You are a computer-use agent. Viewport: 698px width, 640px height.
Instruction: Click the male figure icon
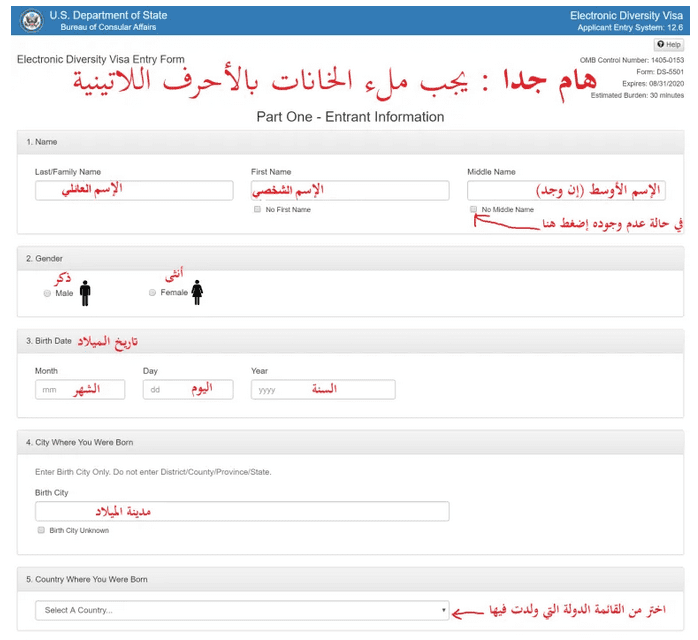click(x=85, y=292)
